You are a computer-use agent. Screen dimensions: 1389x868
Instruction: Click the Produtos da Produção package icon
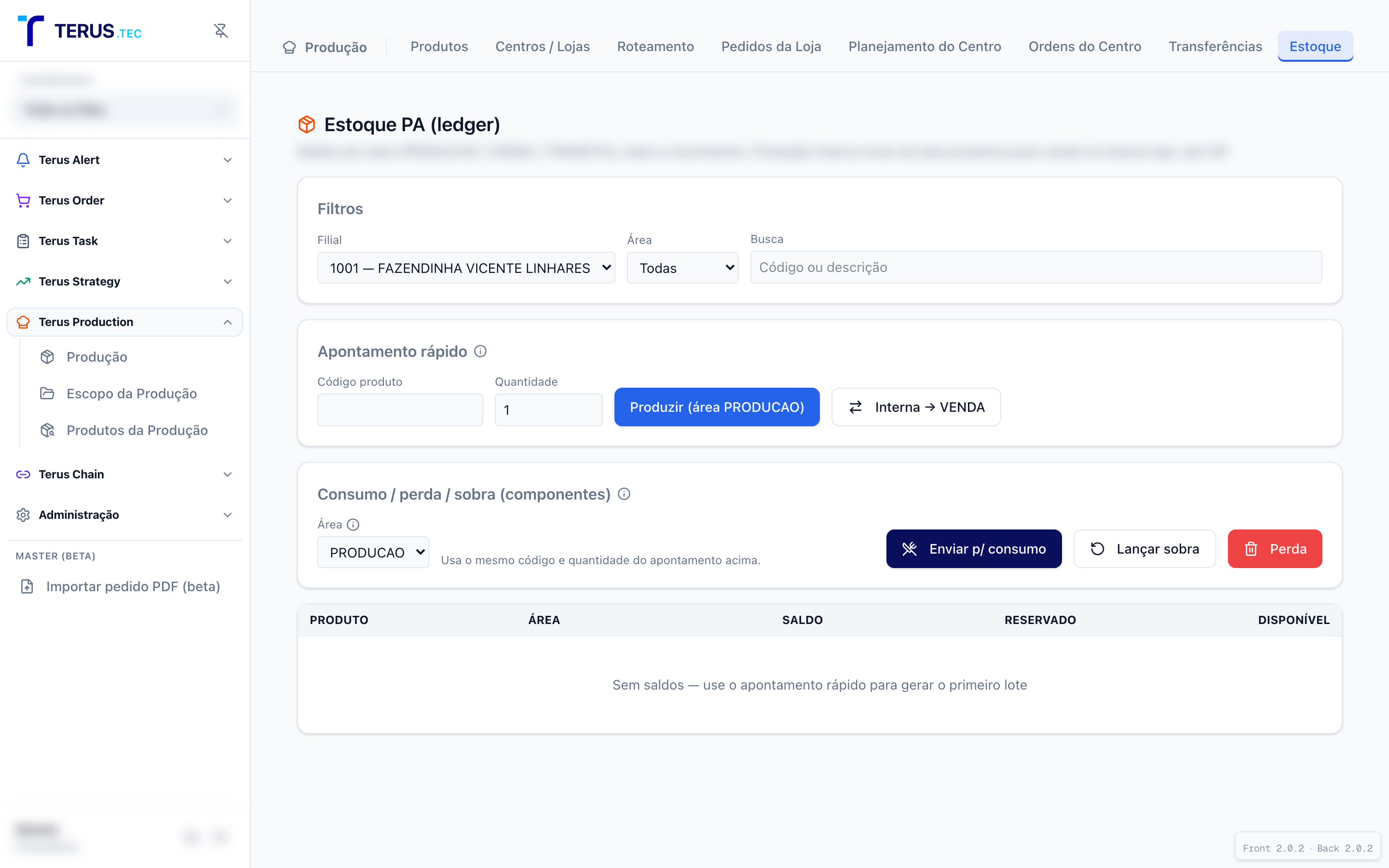pos(47,431)
